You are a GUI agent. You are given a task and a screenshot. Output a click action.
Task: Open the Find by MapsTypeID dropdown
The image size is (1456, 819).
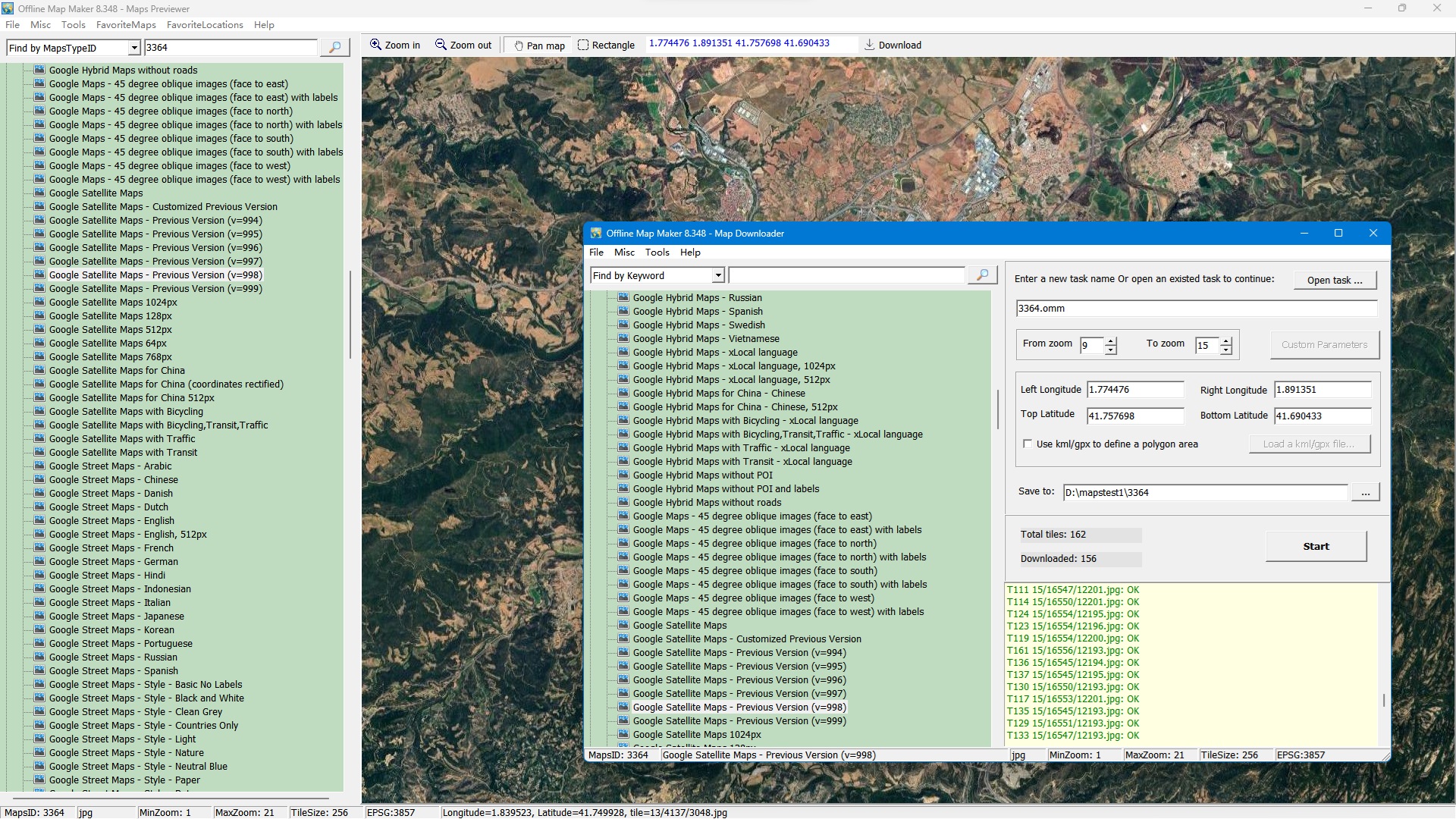point(134,49)
